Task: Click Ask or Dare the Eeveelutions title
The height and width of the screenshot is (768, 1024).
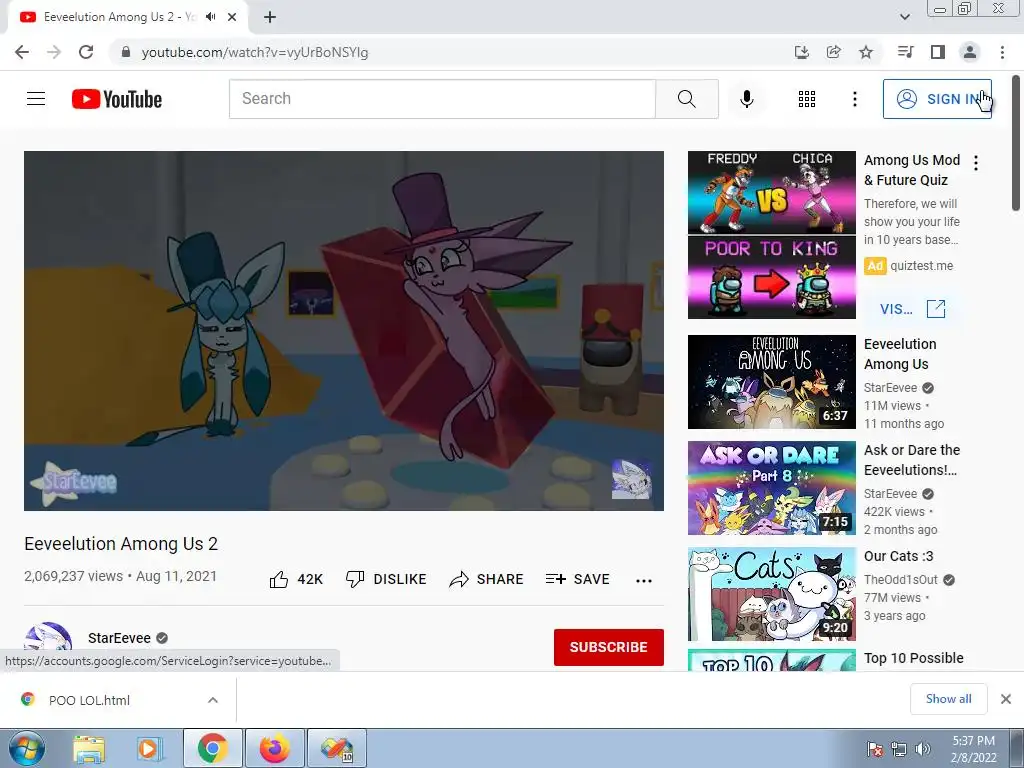Action: (x=912, y=460)
